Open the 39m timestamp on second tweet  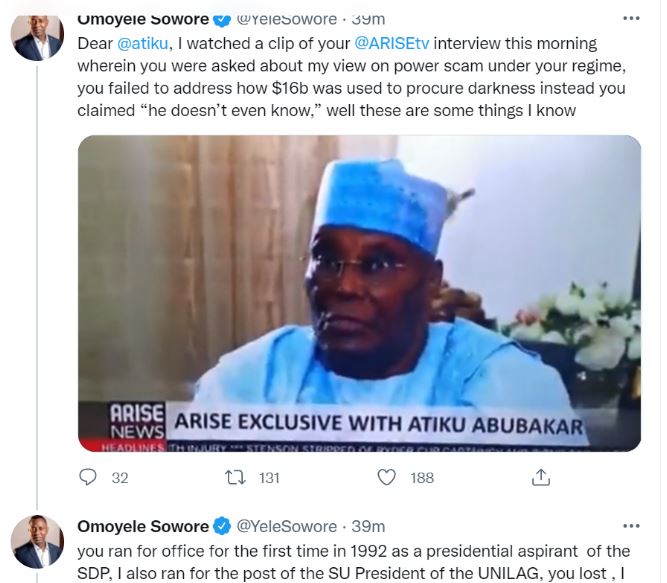coord(368,526)
